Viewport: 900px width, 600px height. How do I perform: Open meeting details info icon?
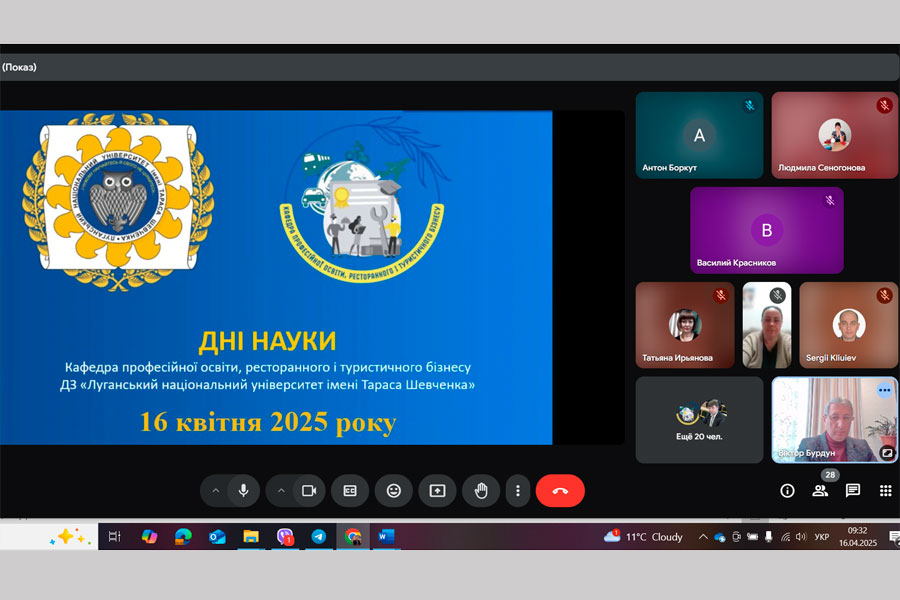point(788,490)
